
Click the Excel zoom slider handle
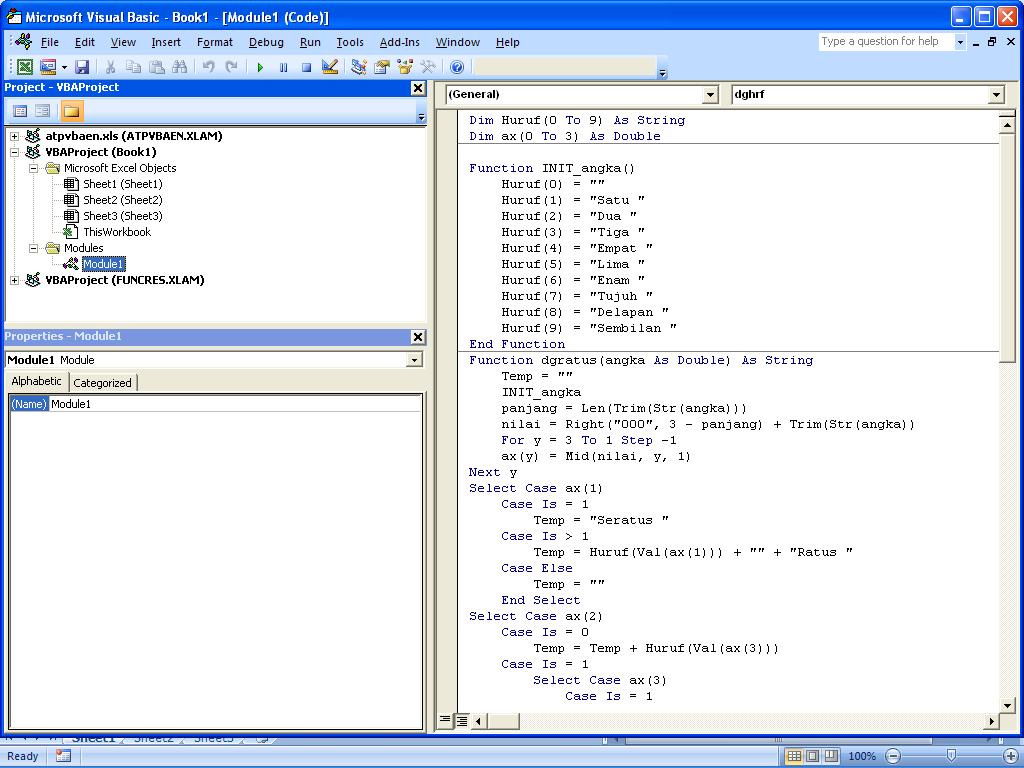tap(952, 756)
